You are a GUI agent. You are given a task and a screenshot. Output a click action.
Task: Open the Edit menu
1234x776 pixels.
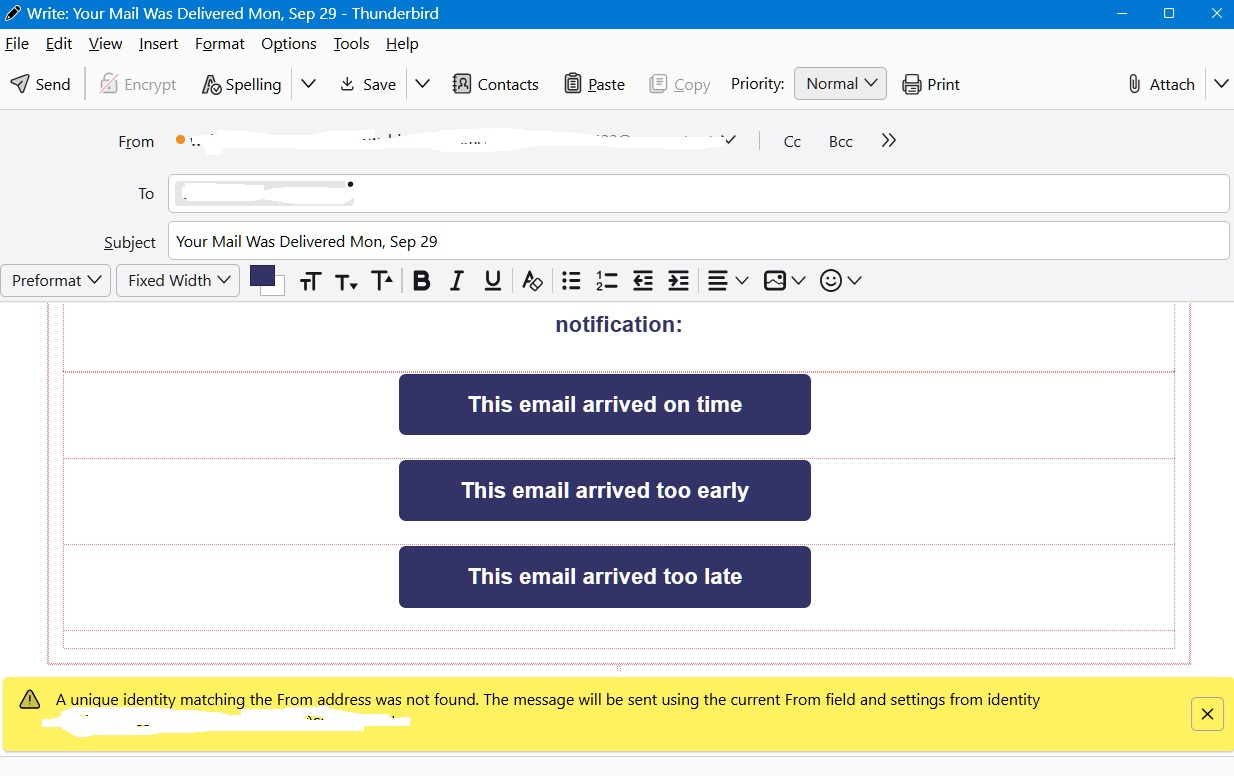click(59, 44)
